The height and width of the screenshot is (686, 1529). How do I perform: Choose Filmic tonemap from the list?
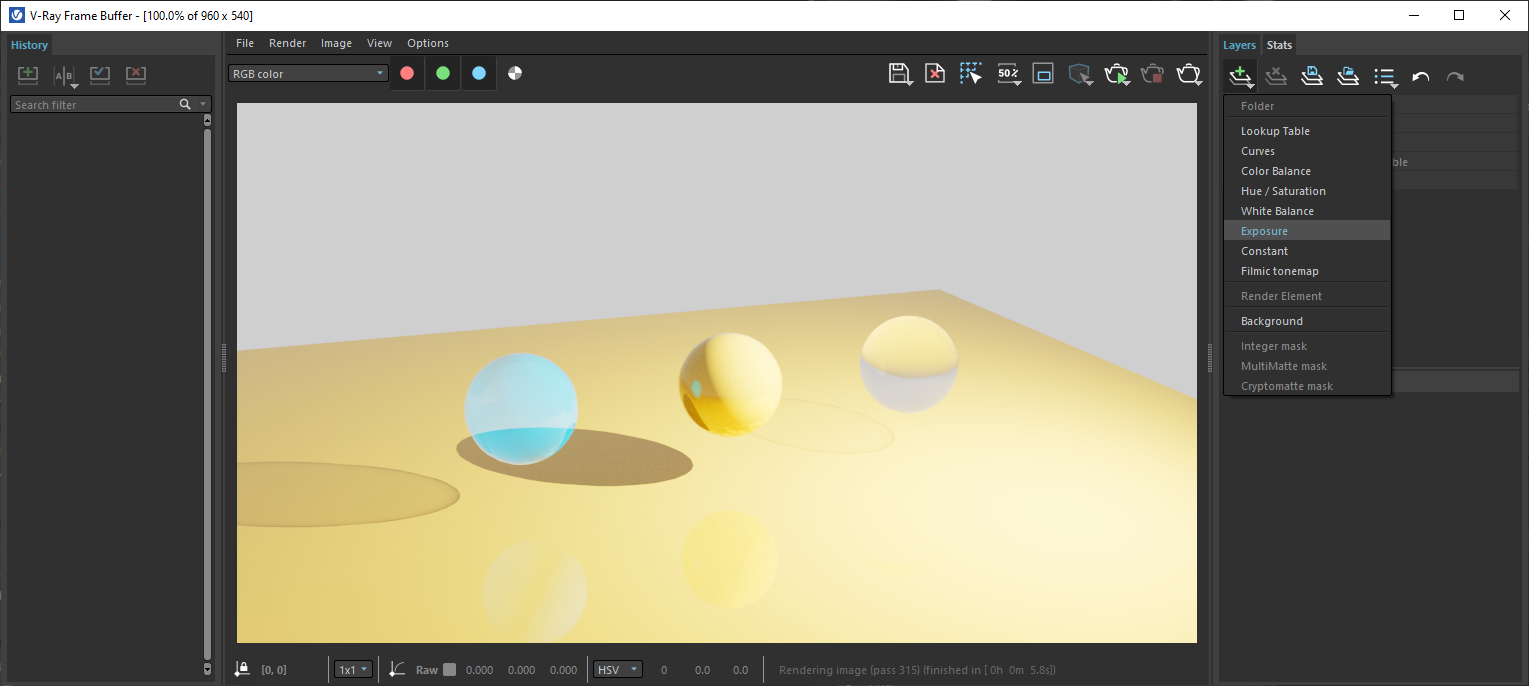[1279, 271]
